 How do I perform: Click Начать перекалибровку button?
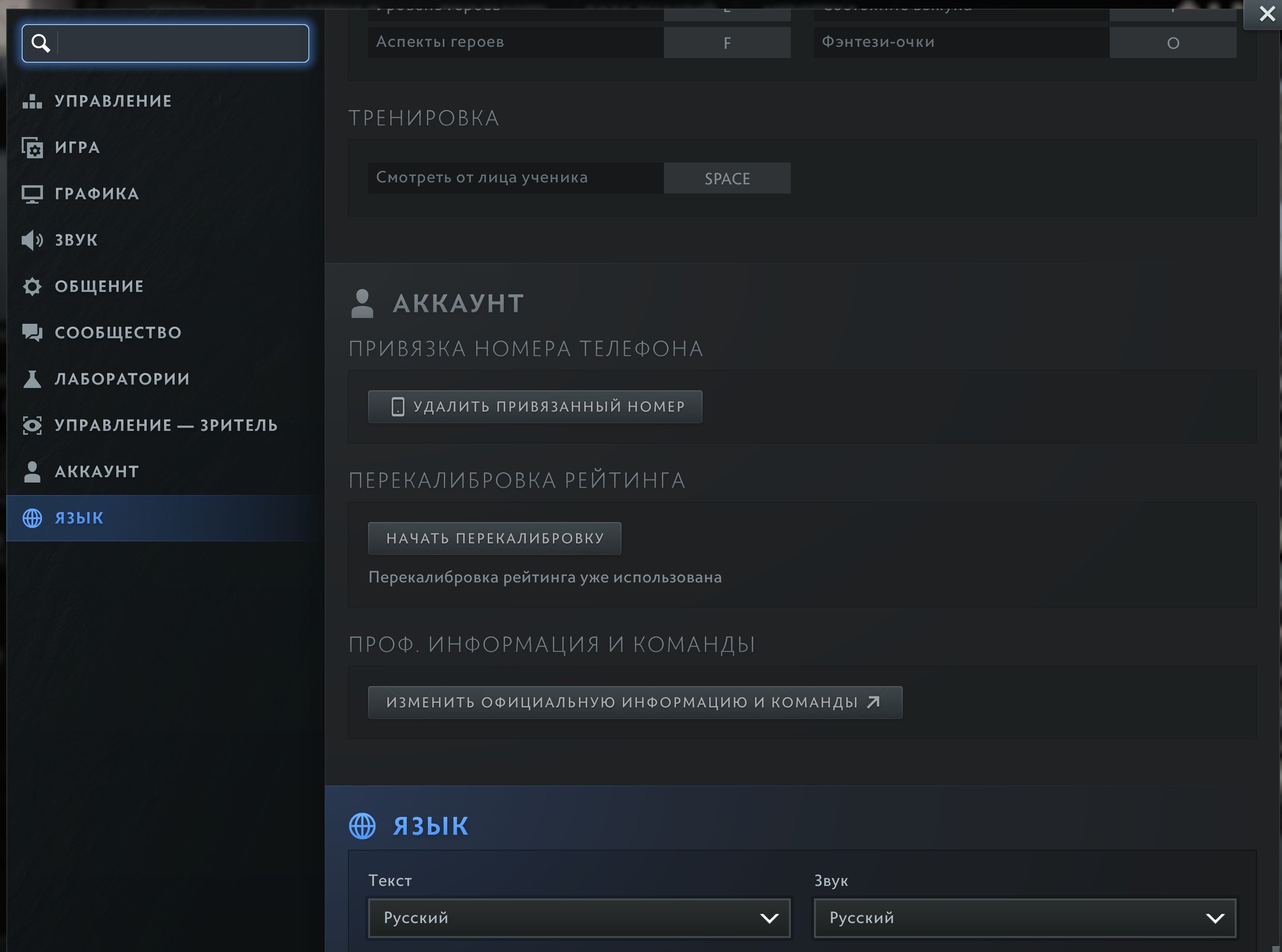click(x=495, y=538)
